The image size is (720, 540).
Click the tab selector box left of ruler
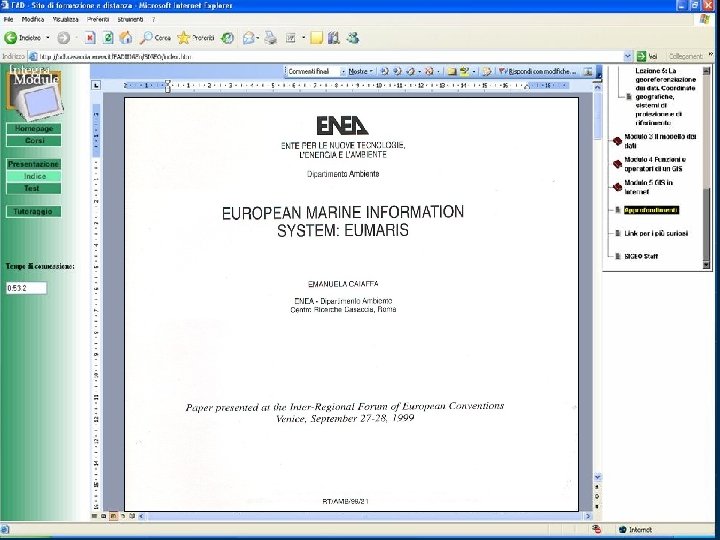point(96,85)
